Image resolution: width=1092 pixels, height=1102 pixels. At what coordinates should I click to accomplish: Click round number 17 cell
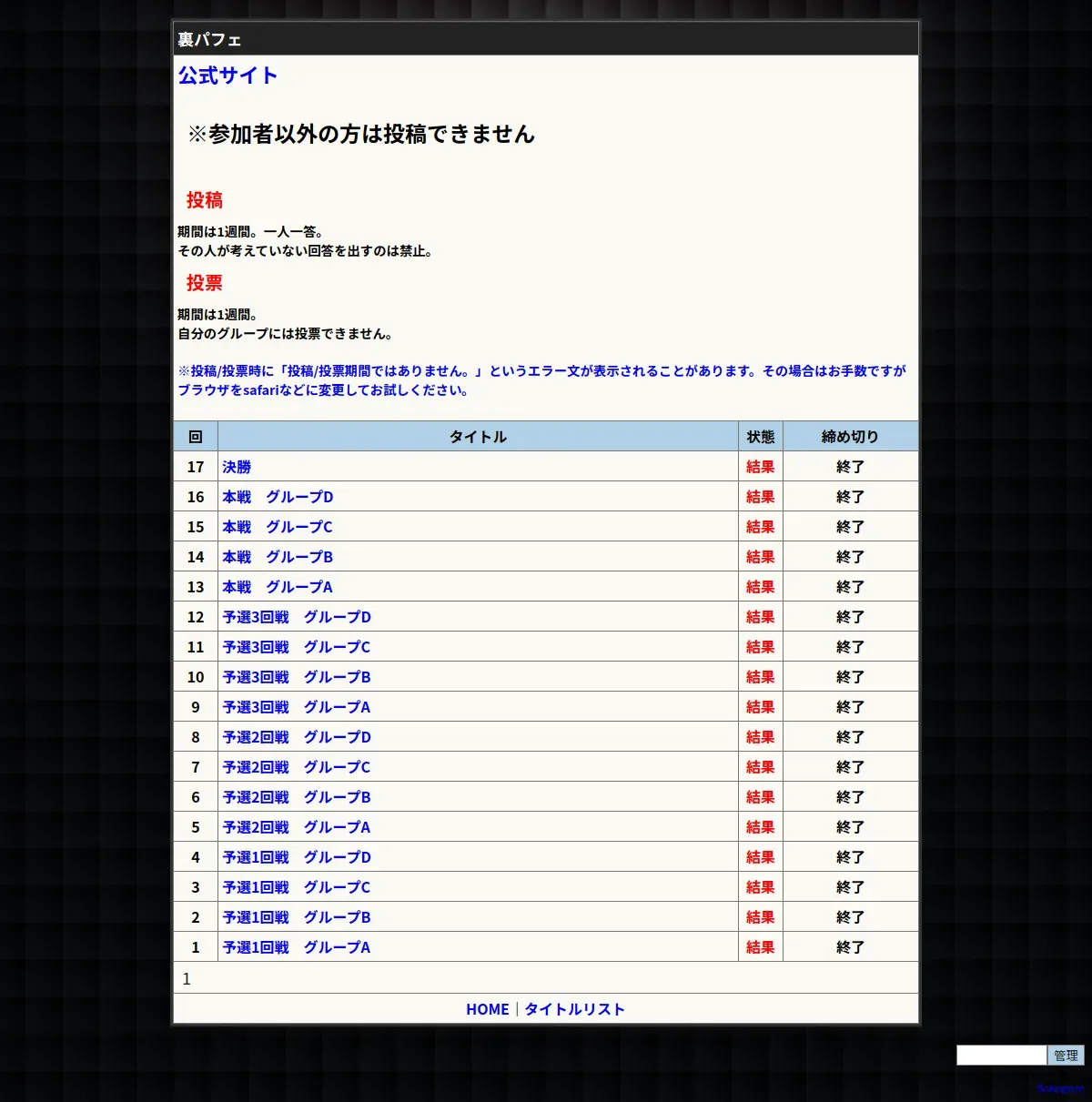coord(196,467)
